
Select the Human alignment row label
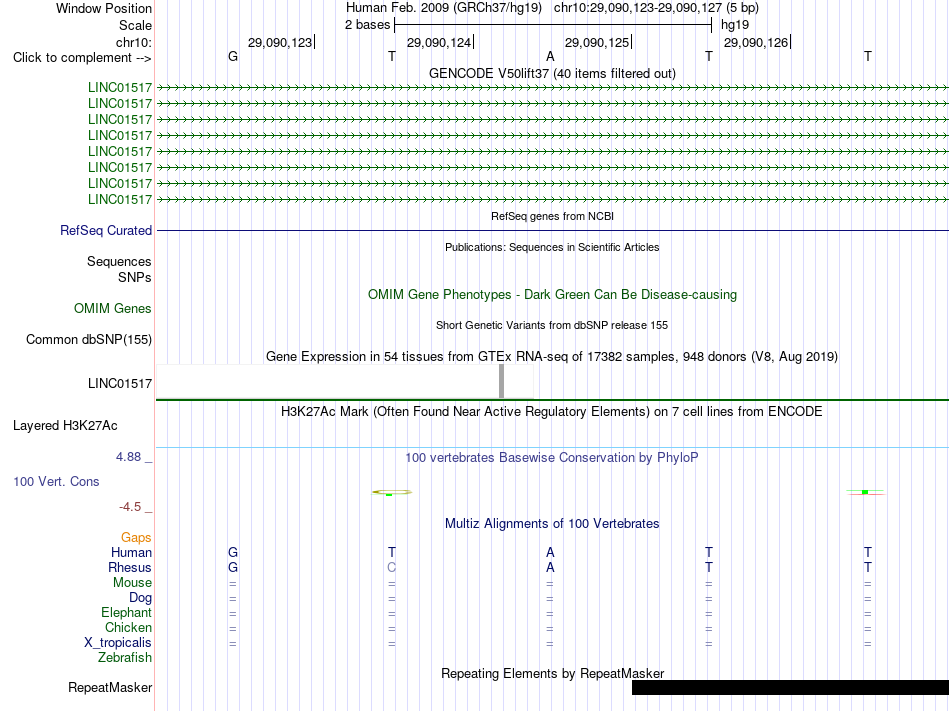tap(131, 552)
